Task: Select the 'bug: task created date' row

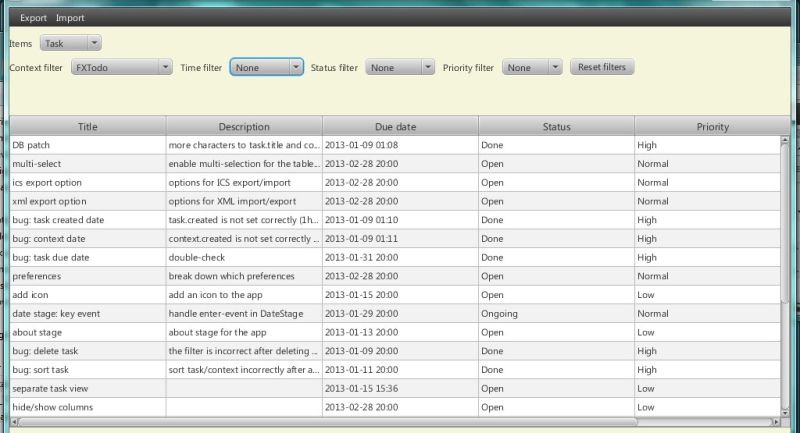Action: (395, 220)
